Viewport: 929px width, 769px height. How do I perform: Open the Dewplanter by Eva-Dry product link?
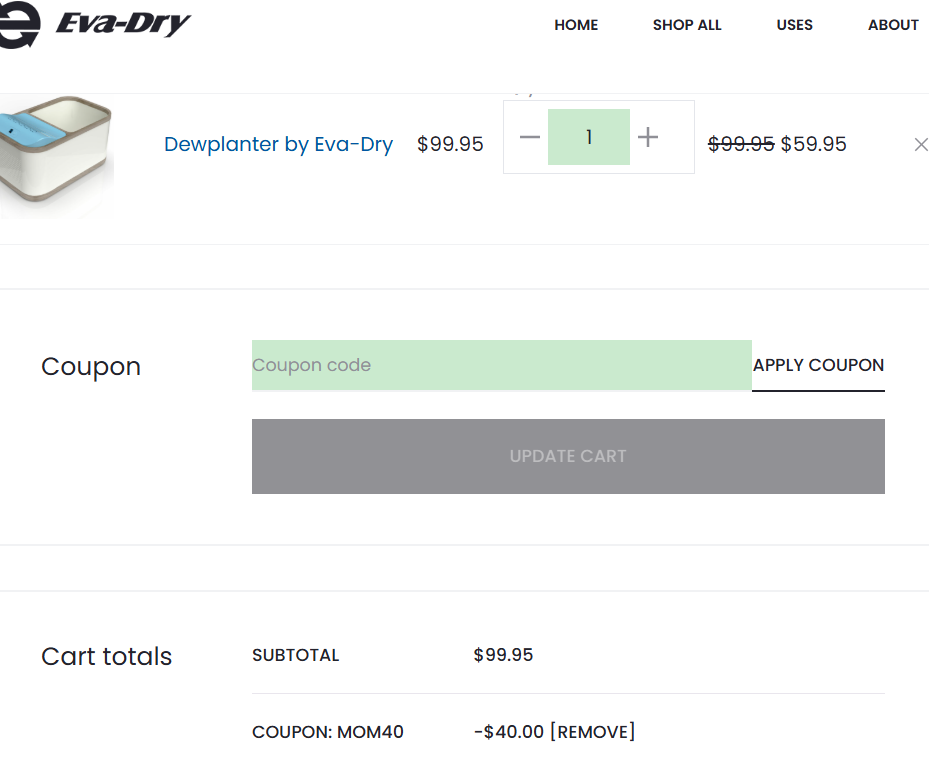coord(278,144)
